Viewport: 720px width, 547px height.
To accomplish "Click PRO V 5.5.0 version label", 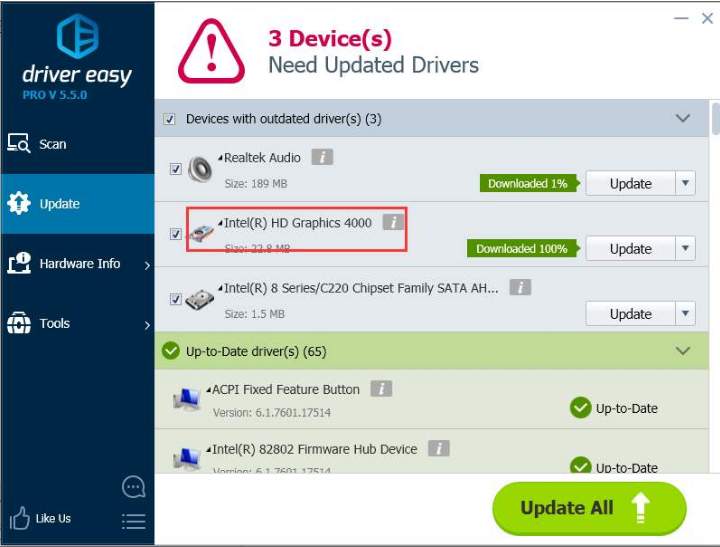I will coord(55,95).
